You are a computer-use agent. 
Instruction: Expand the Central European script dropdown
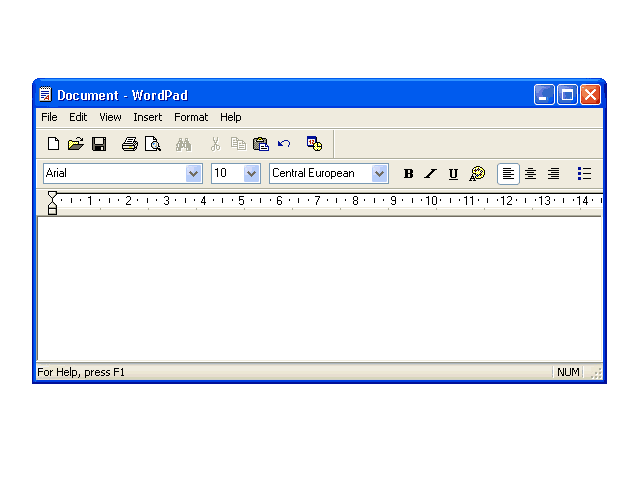point(379,173)
